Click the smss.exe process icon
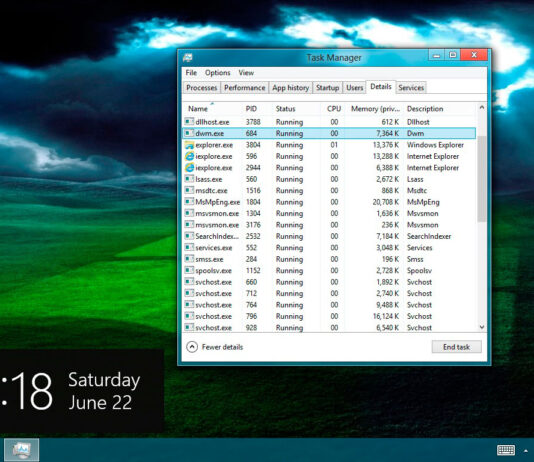 click(189, 259)
